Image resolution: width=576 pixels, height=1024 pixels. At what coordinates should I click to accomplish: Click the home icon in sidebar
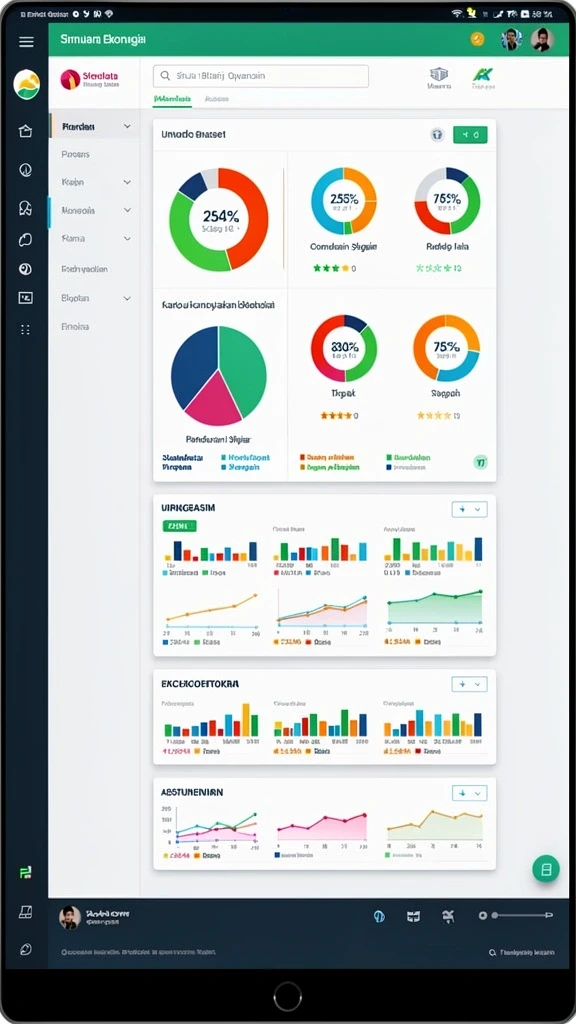25,131
